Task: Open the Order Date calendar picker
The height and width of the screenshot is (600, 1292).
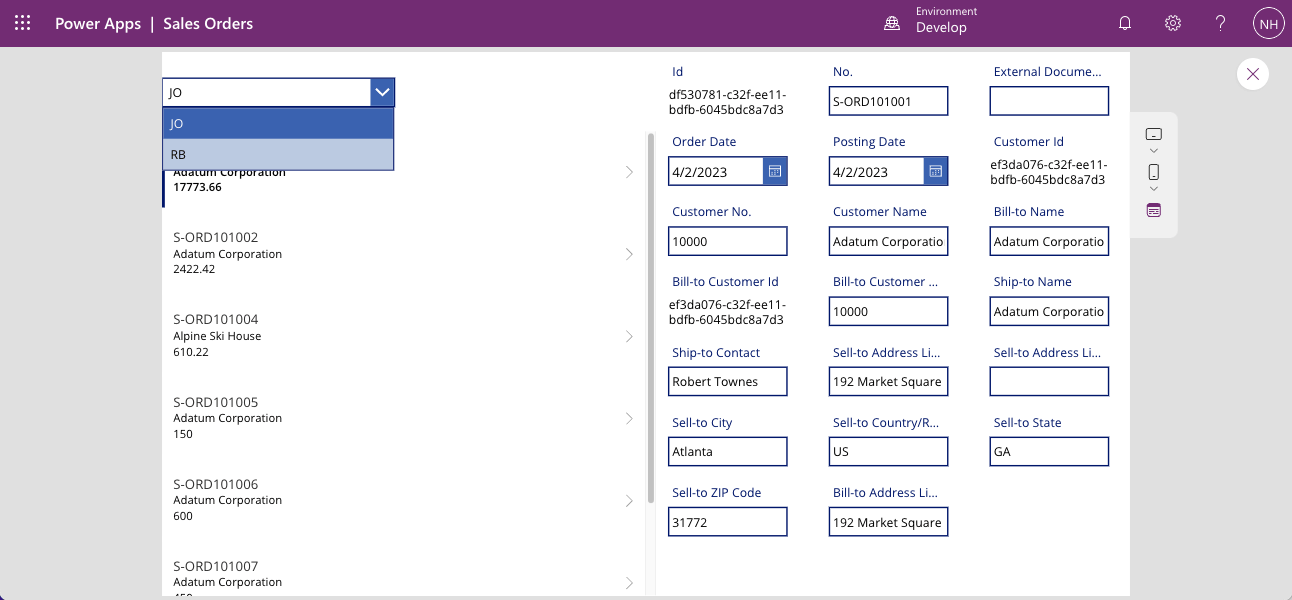Action: (775, 171)
